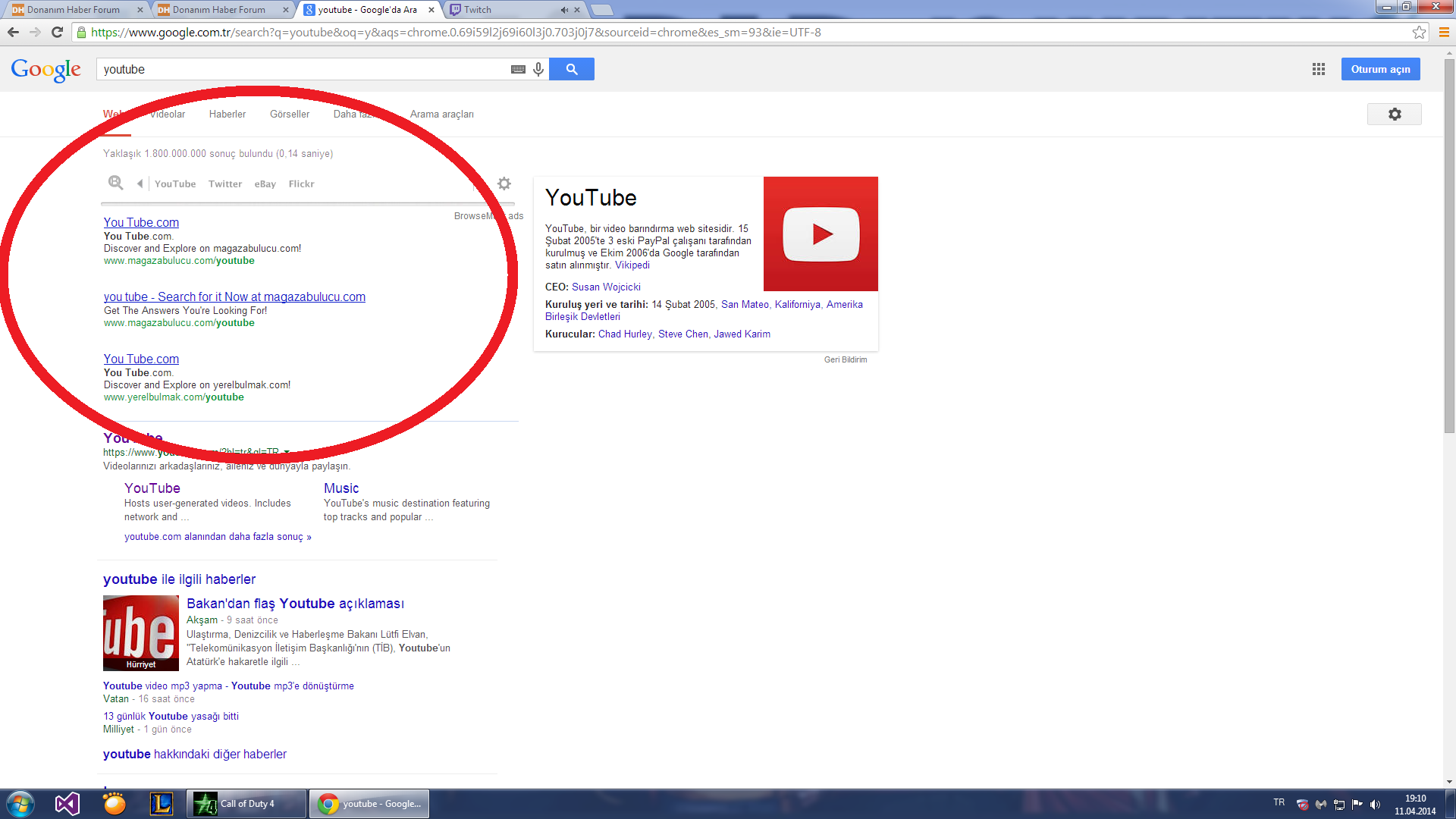This screenshot has height=819, width=1456.
Task: Click the Oturum açın sign-in button
Action: [1380, 69]
